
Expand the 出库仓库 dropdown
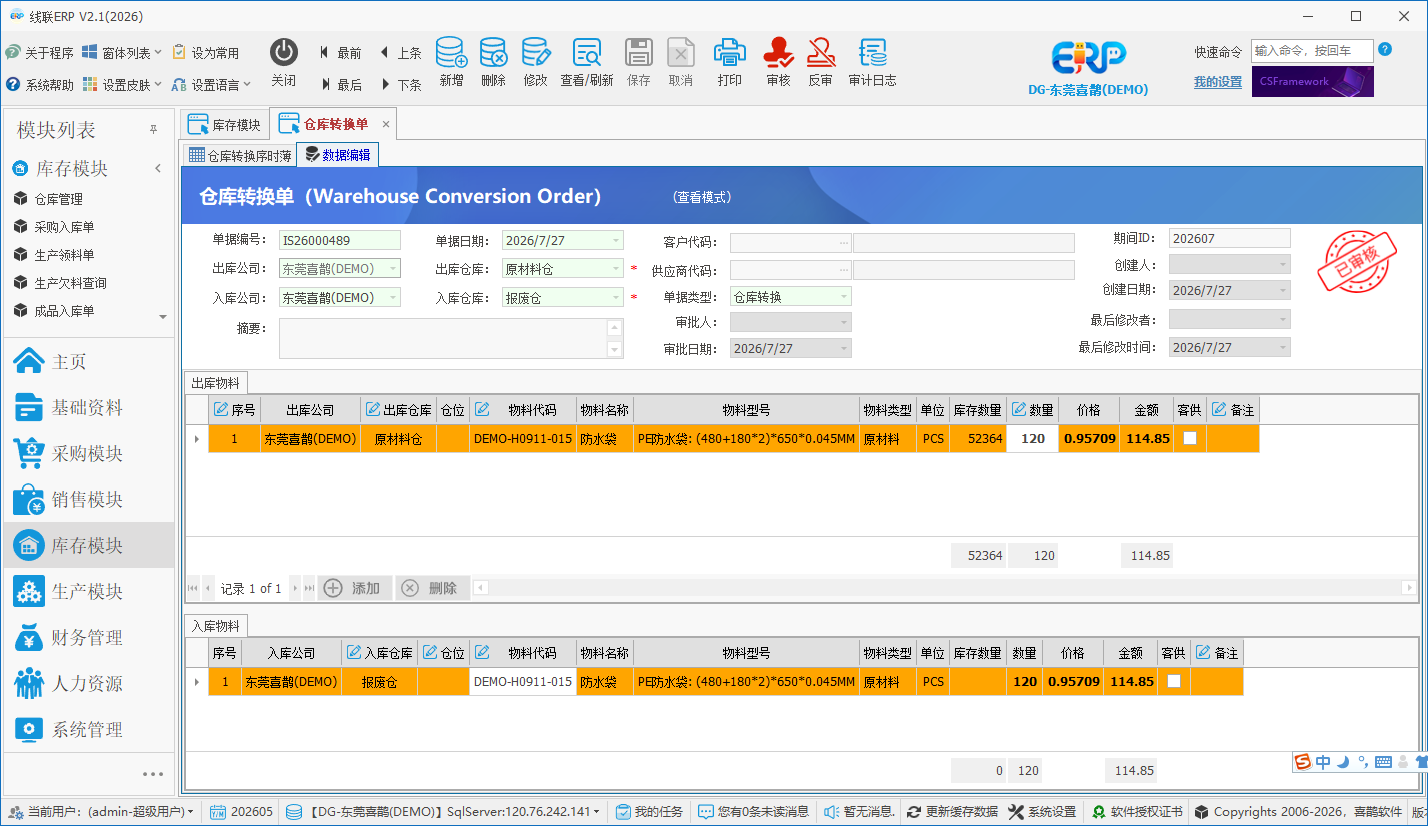pyautogui.click(x=616, y=269)
